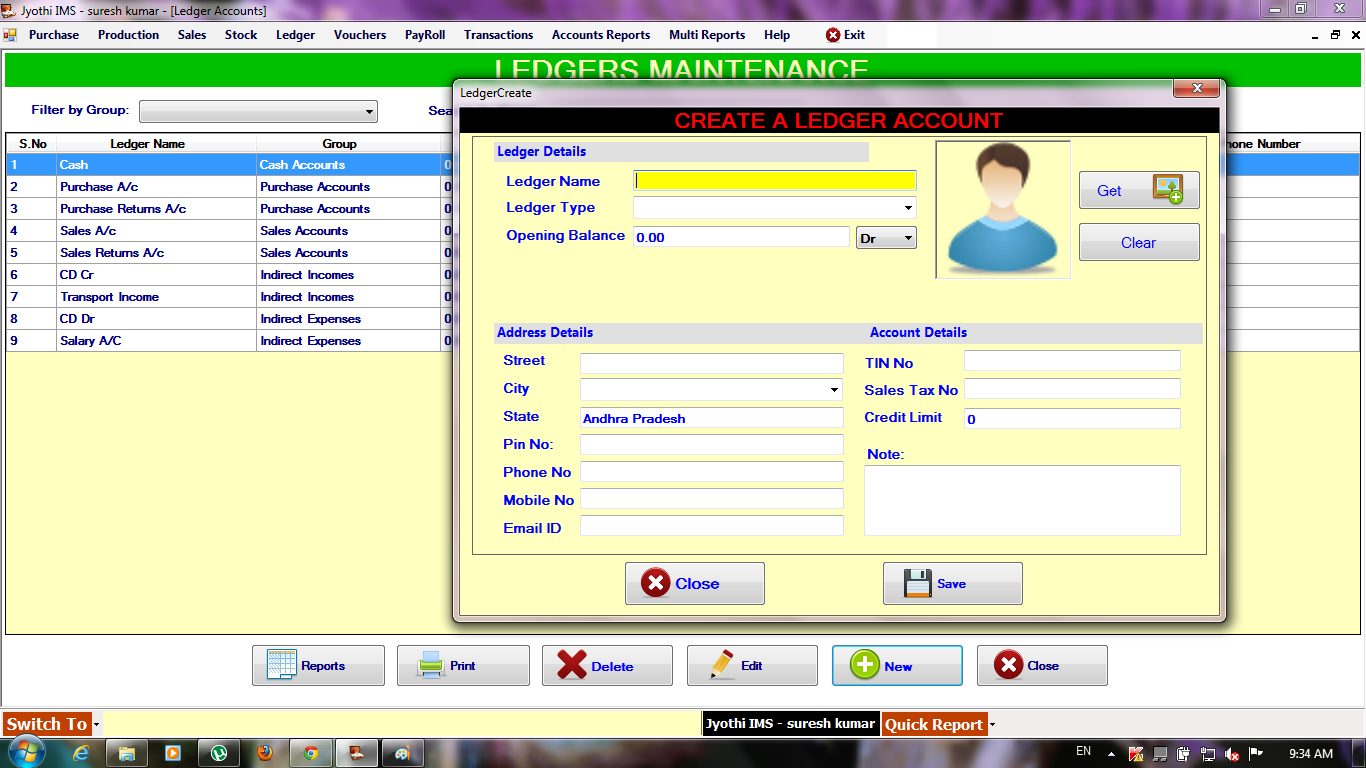The height and width of the screenshot is (768, 1366).
Task: Open the City dropdown list
Action: (x=833, y=389)
